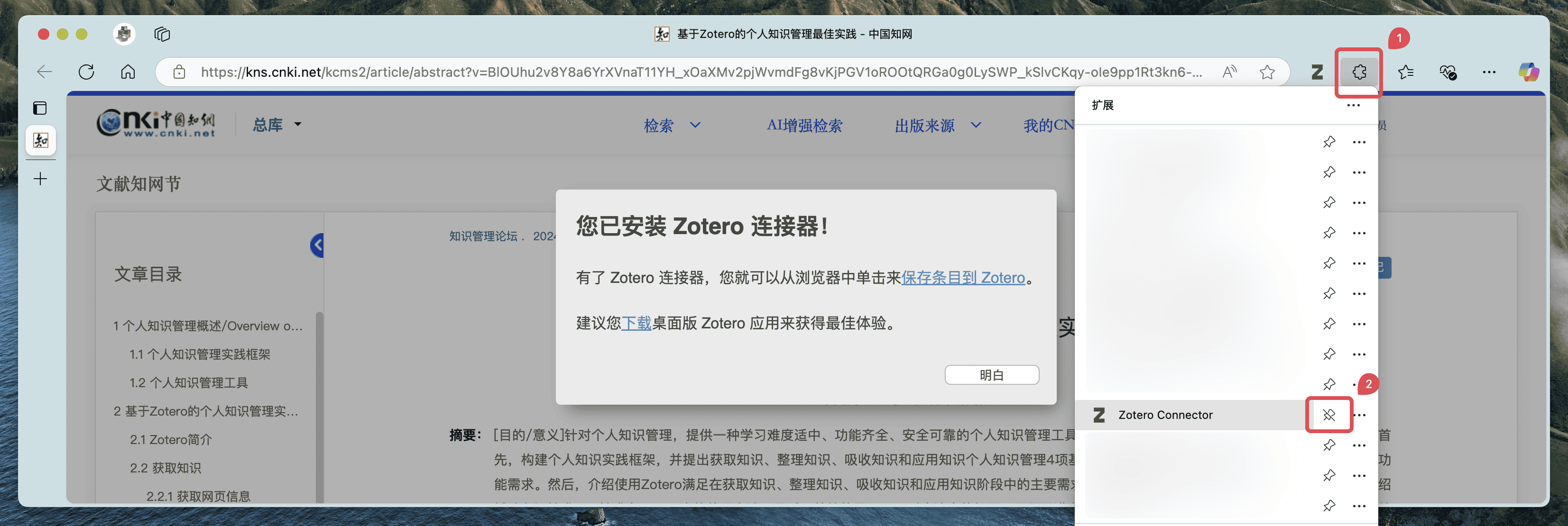Click the favorites star in the address bar
The width and height of the screenshot is (1568, 526).
1267,72
